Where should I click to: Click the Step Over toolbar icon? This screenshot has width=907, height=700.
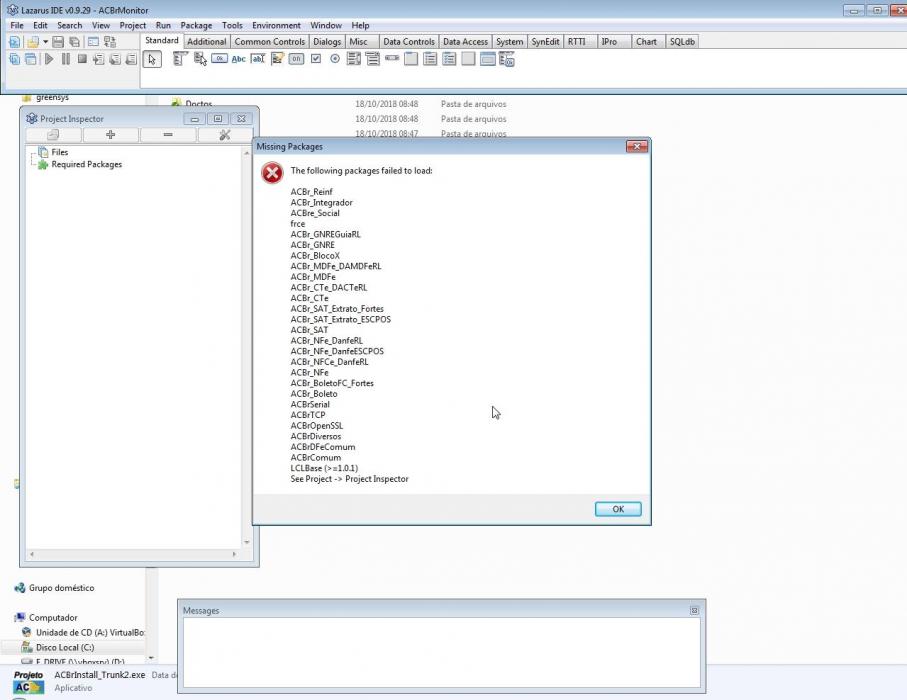(x=115, y=59)
